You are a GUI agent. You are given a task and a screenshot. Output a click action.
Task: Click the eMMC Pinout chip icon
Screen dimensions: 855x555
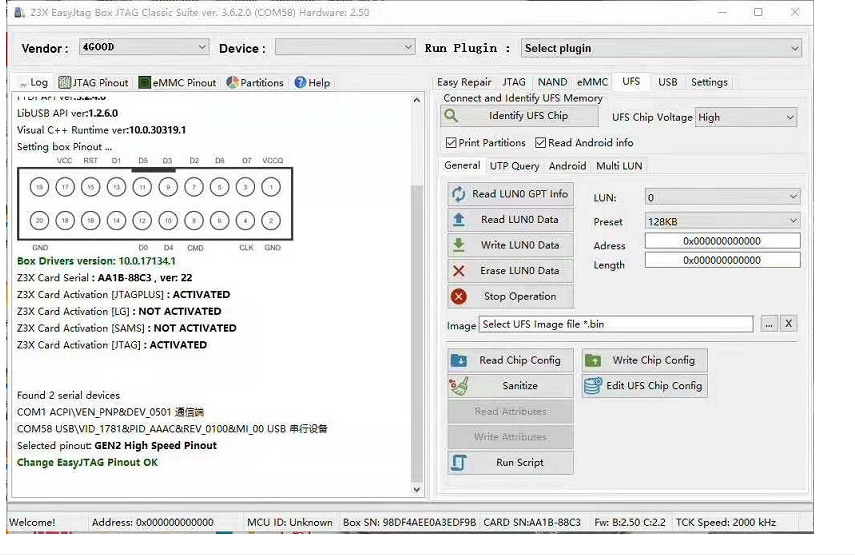point(144,82)
